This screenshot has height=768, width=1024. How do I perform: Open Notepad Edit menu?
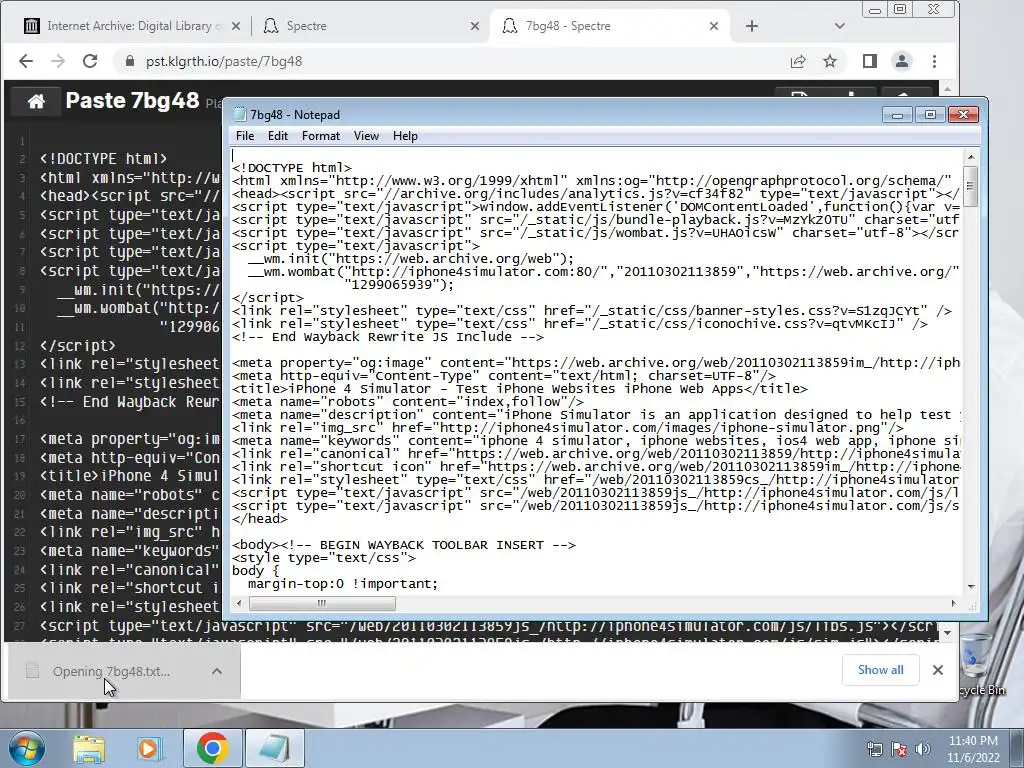(278, 136)
